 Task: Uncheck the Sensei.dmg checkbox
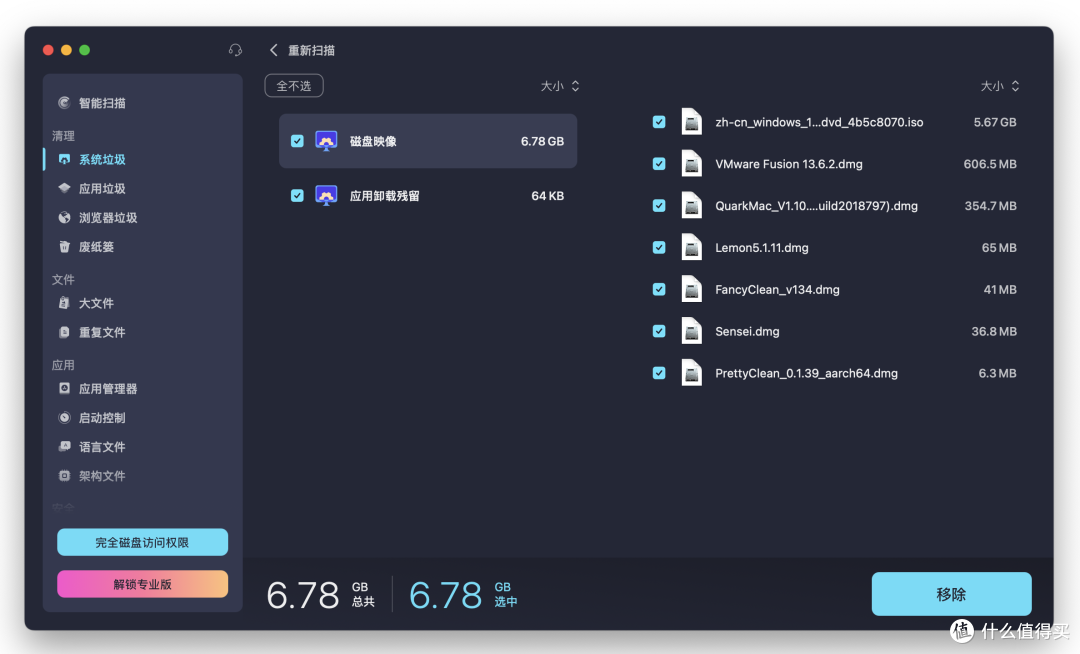click(x=659, y=331)
